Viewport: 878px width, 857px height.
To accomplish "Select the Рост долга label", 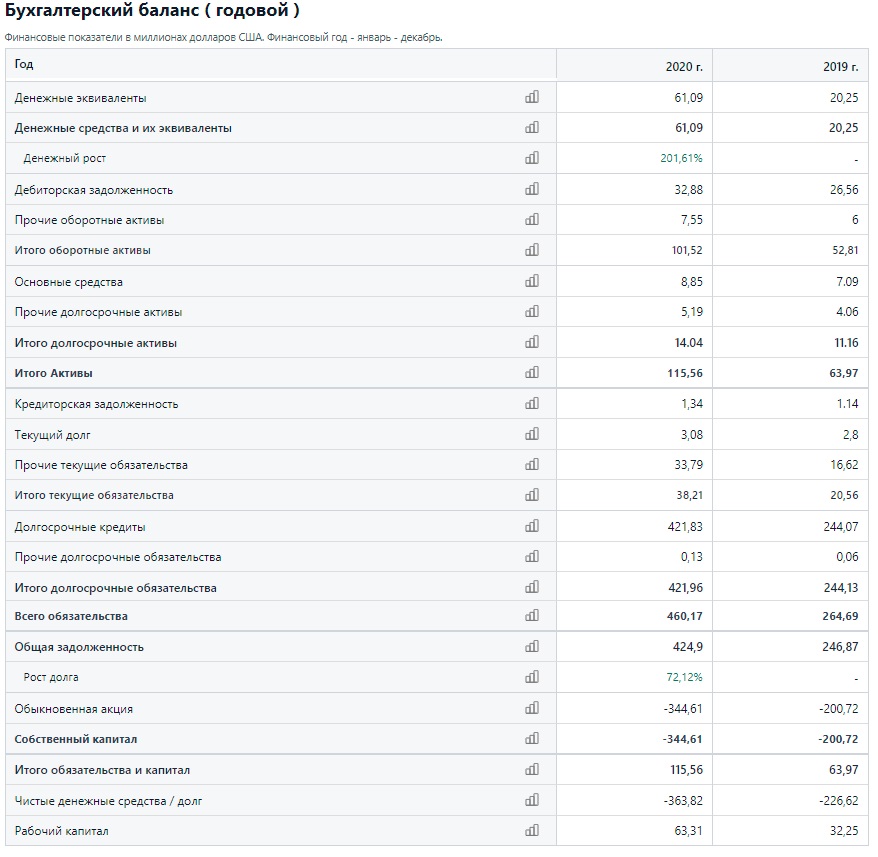I will click(51, 677).
